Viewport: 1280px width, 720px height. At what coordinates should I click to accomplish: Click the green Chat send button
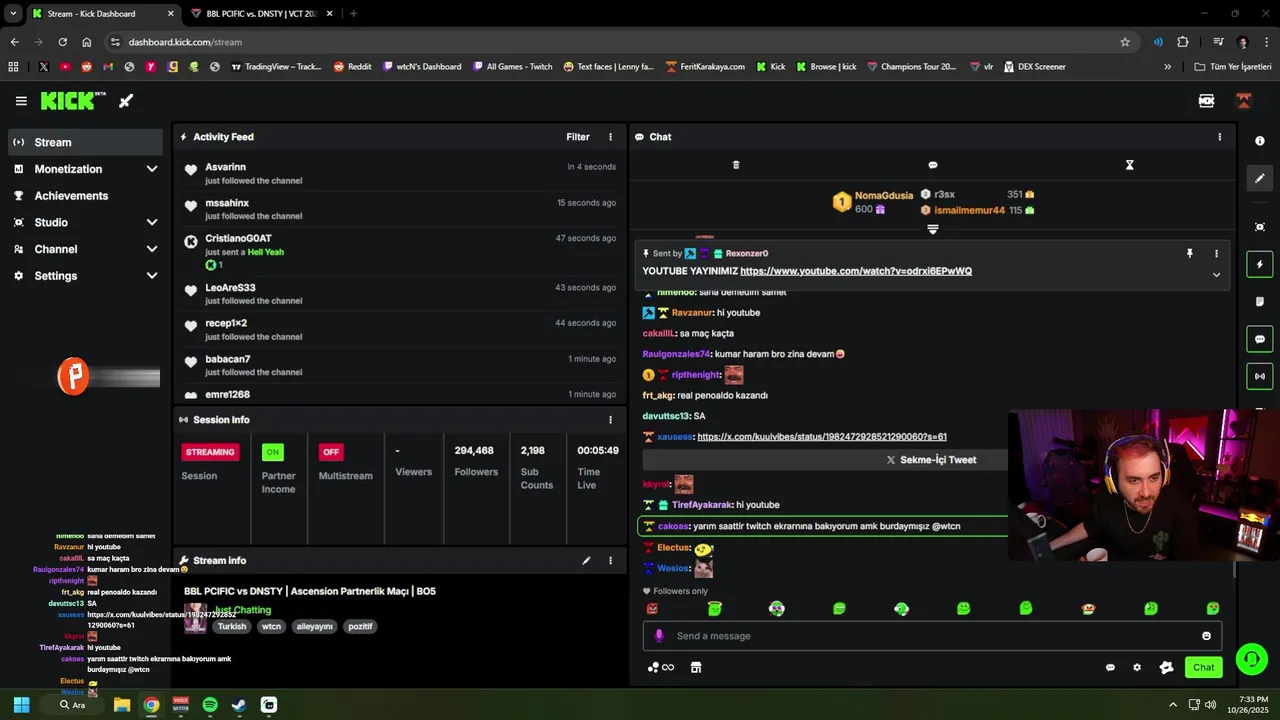tap(1203, 667)
